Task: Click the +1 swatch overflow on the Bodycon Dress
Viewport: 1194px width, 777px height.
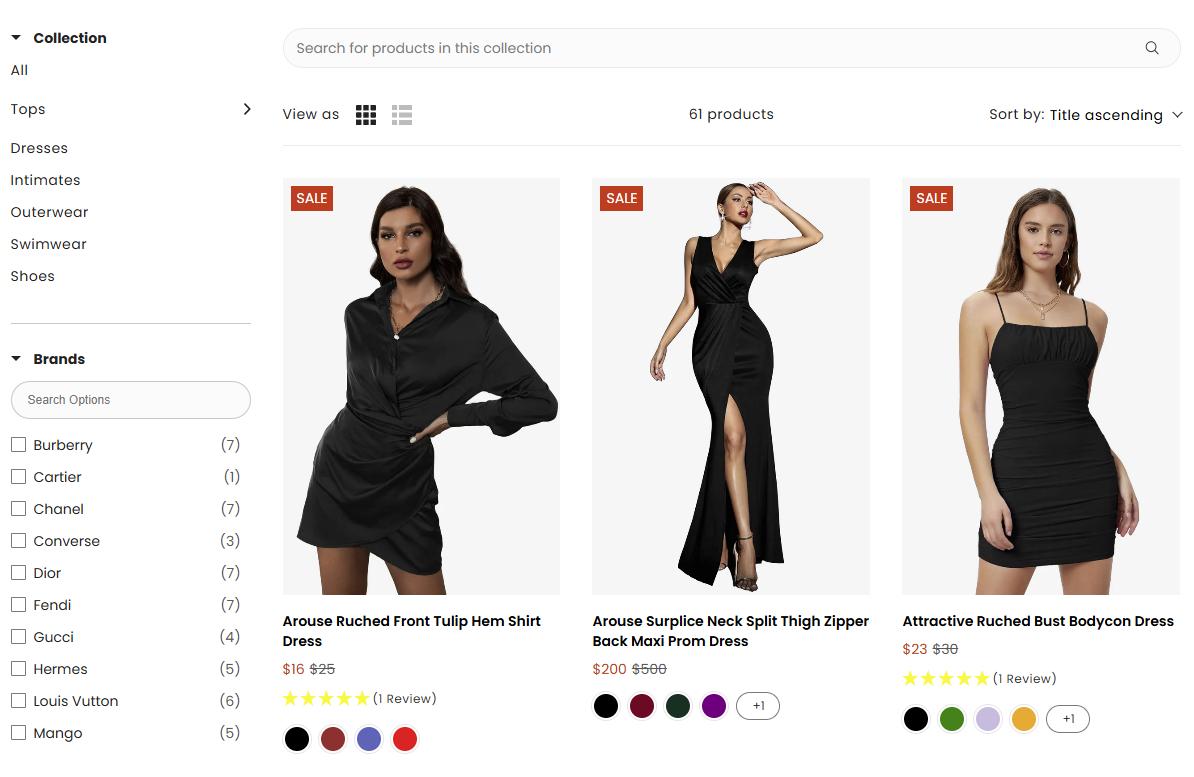Action: (x=1068, y=718)
